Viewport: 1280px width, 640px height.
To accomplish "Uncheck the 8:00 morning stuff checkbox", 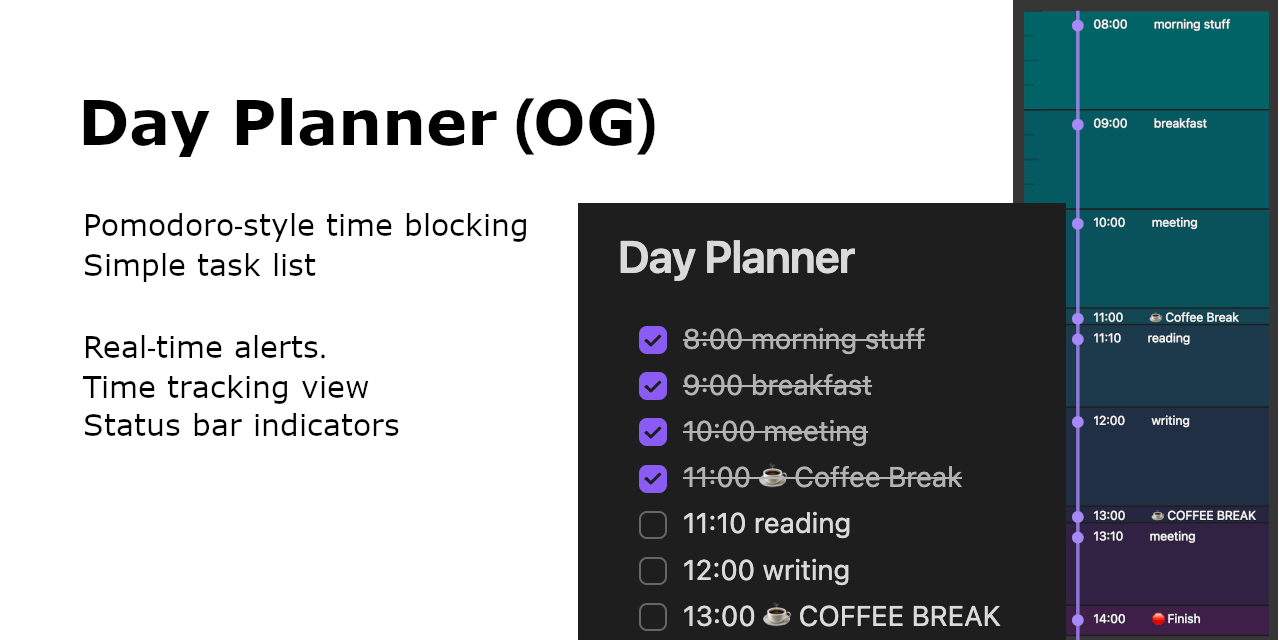I will click(653, 340).
